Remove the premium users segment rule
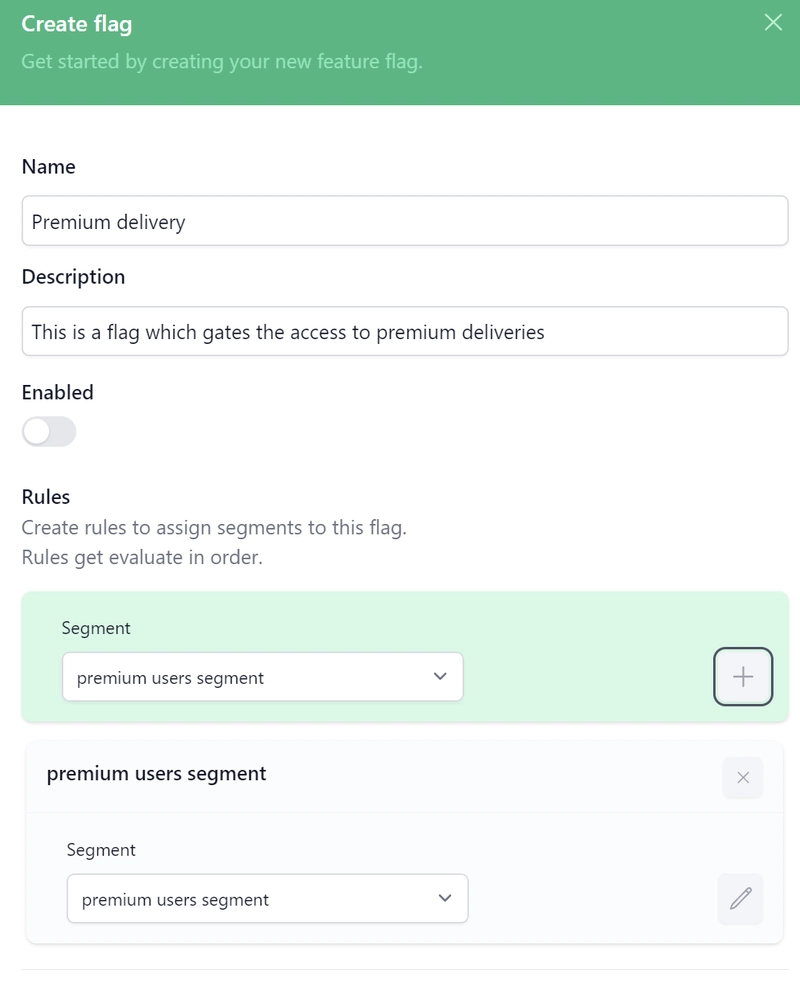Viewport: 800px width, 982px height. (x=743, y=778)
